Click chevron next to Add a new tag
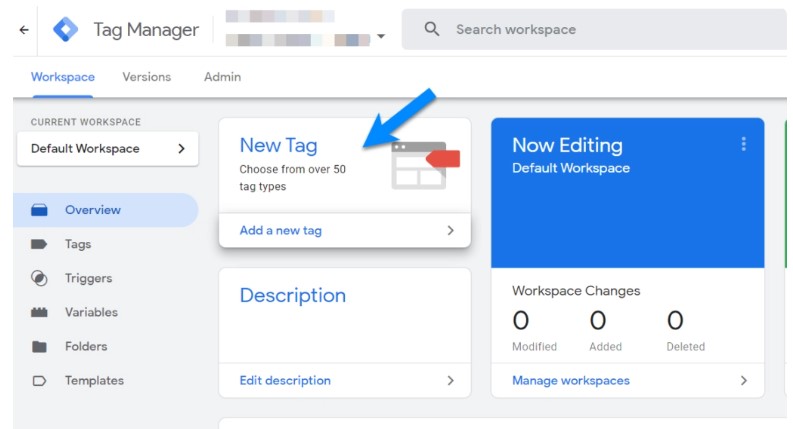Image resolution: width=793 pixels, height=429 pixels. tap(451, 231)
